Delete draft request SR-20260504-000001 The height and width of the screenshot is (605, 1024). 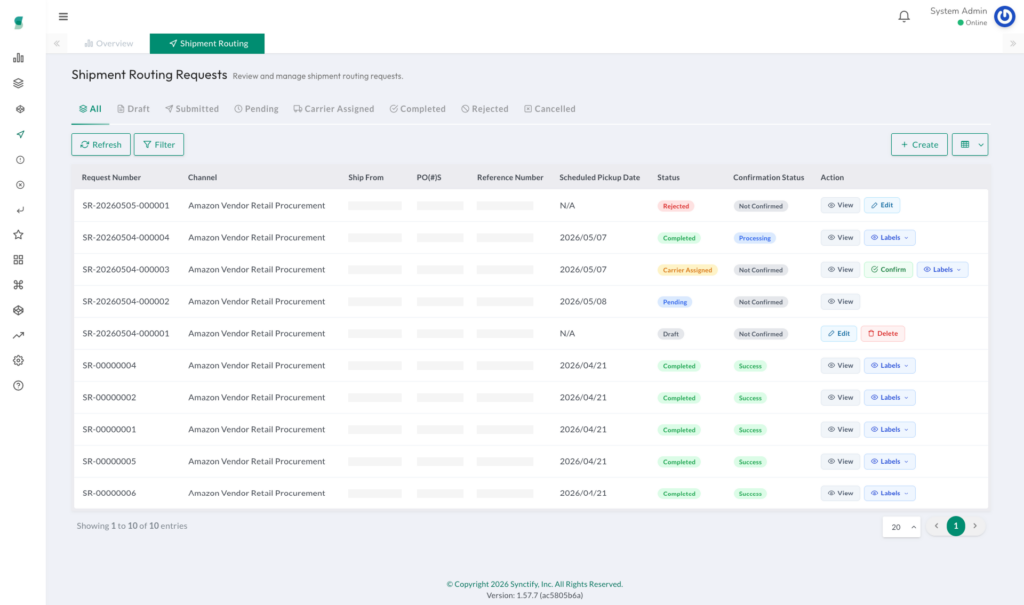coord(882,333)
